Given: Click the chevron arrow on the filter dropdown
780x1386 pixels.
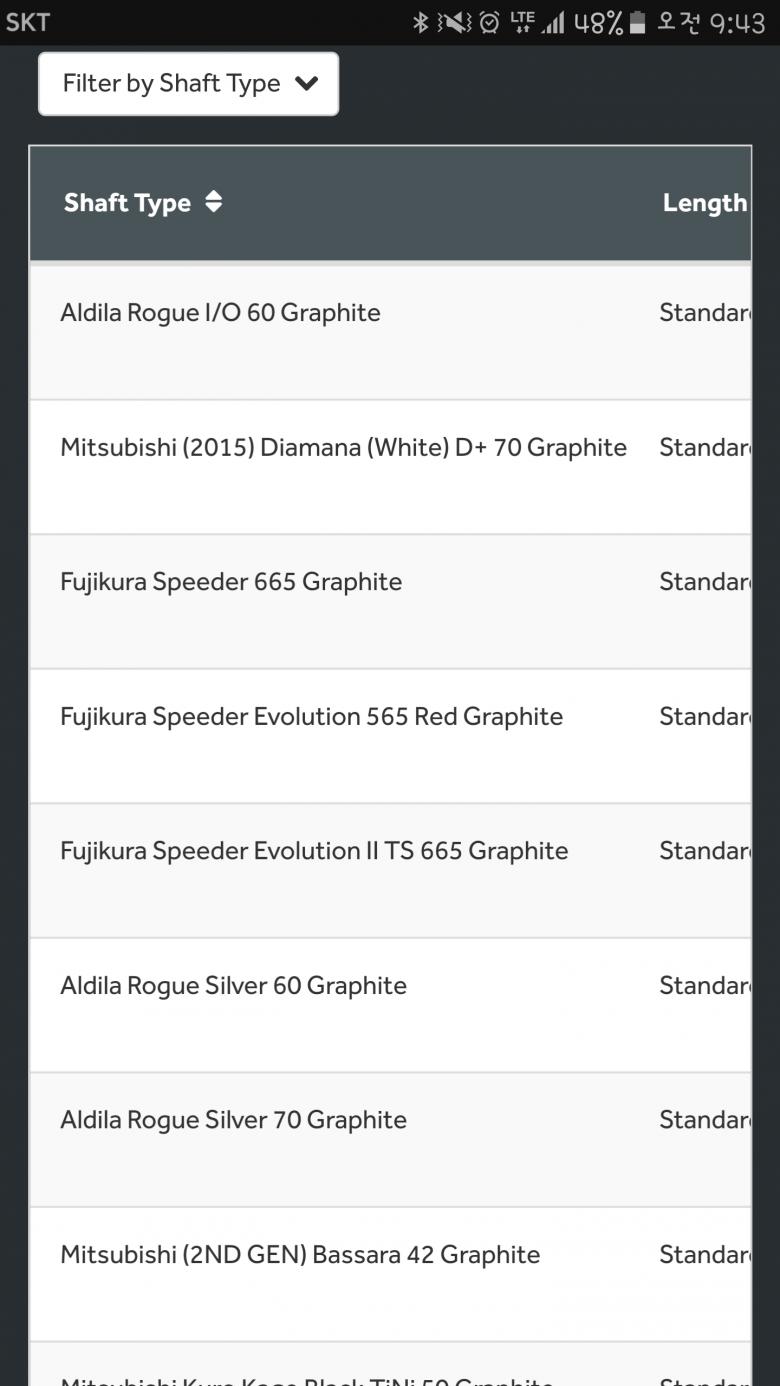Looking at the screenshot, I should pyautogui.click(x=307, y=84).
